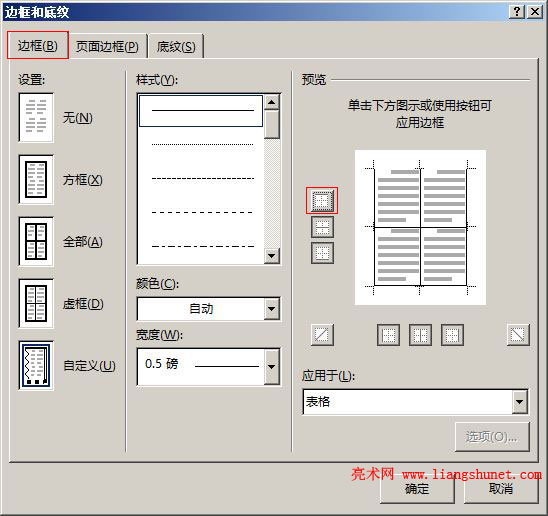Click the diagonal down border button

518,335
